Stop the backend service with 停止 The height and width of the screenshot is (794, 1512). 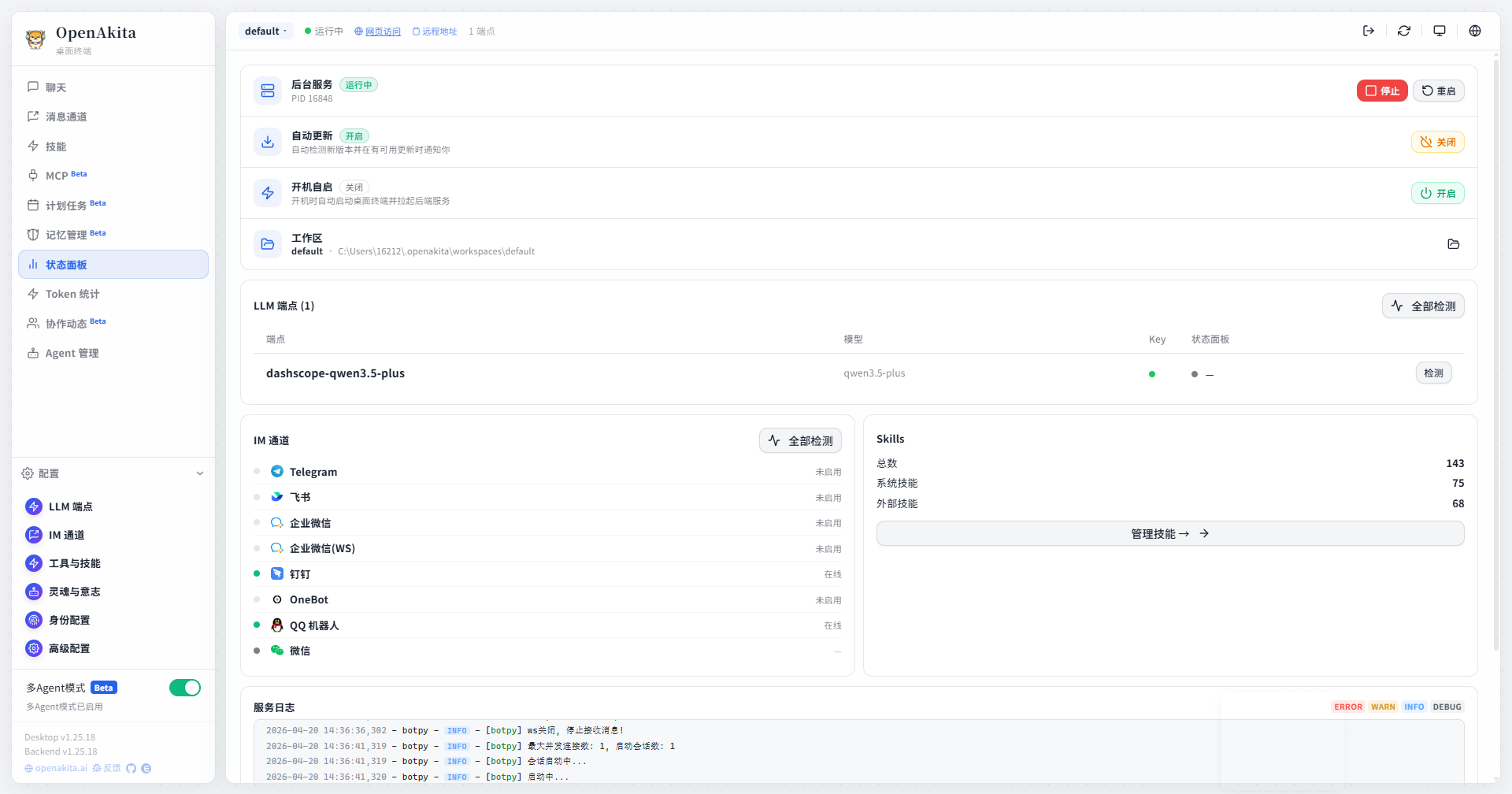tap(1382, 91)
